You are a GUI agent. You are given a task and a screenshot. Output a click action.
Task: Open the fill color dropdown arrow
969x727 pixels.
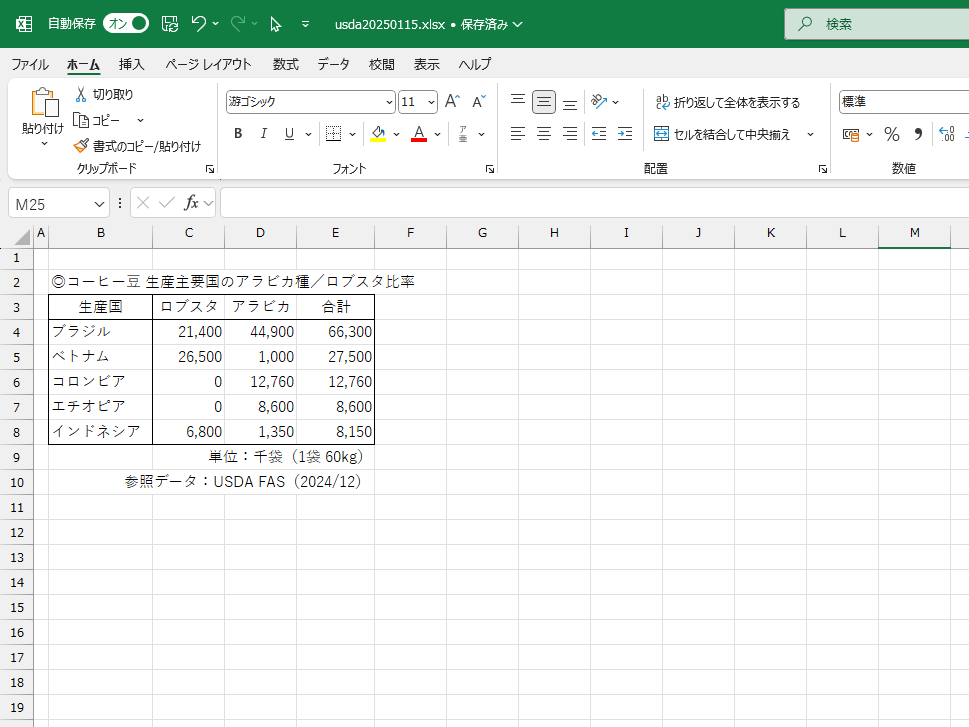pos(396,134)
